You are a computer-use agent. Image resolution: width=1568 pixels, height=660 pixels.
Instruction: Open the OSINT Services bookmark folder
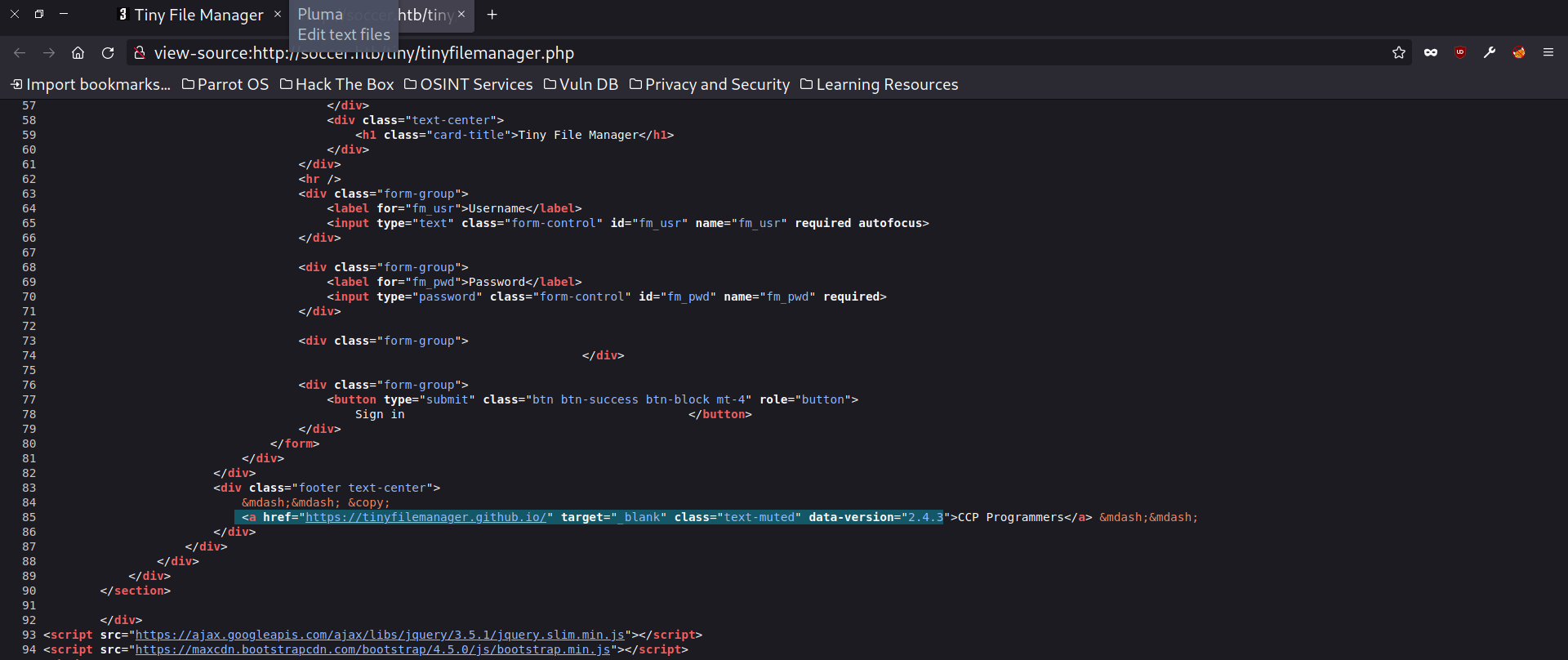point(469,85)
